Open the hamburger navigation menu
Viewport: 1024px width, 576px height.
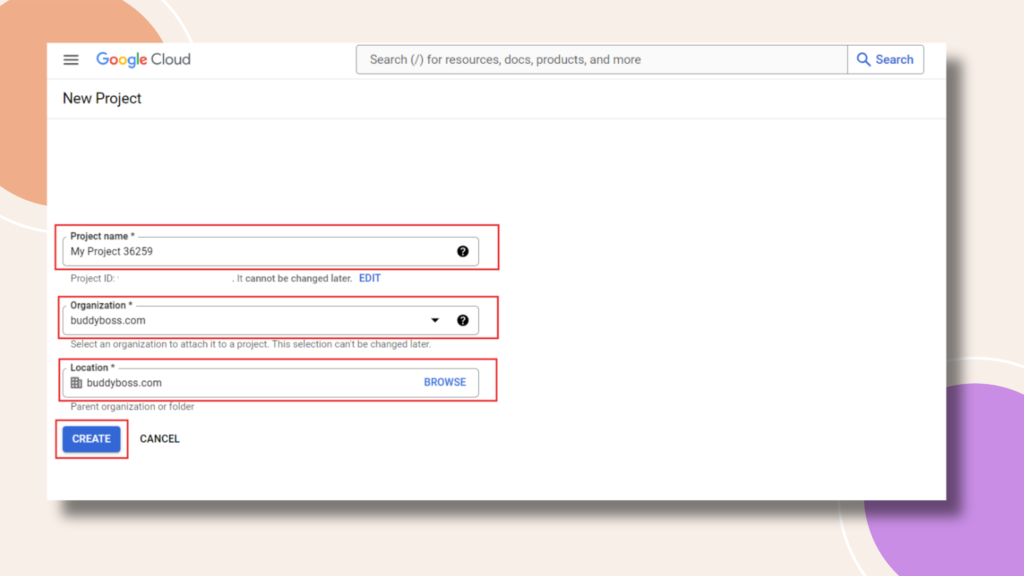(71, 59)
